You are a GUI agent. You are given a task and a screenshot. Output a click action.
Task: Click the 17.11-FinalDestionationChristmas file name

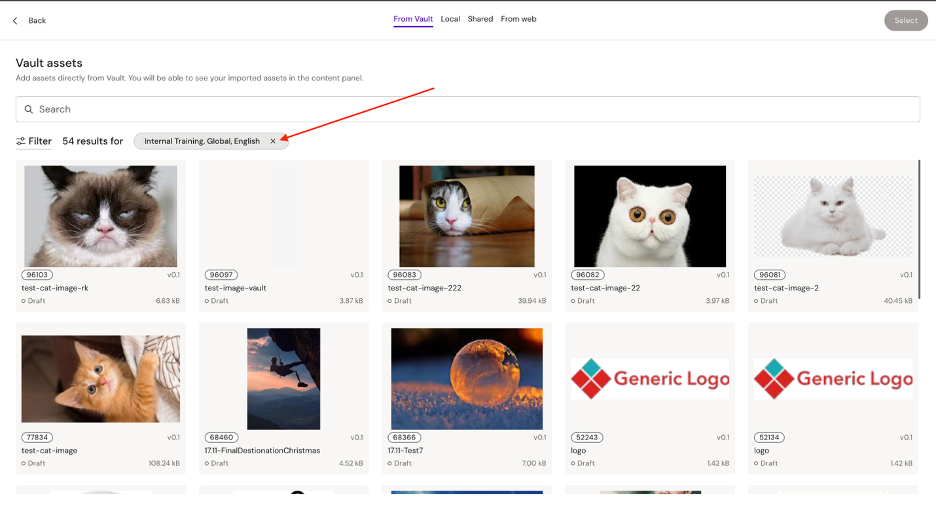pos(262,451)
